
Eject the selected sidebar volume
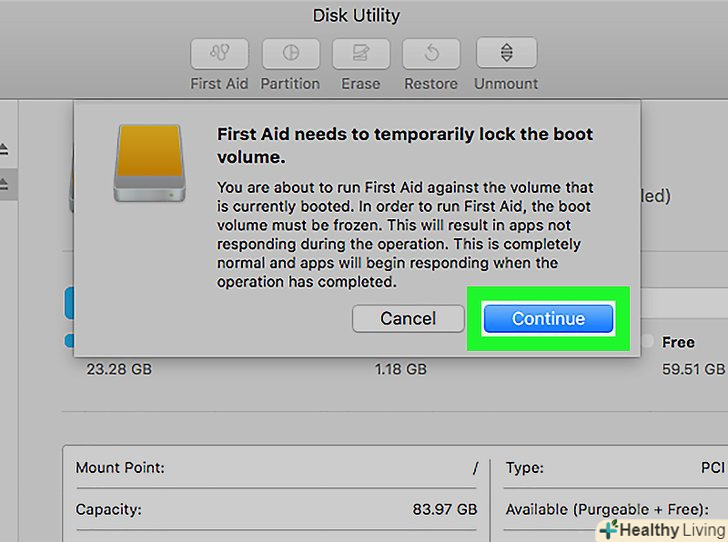click(x=6, y=184)
